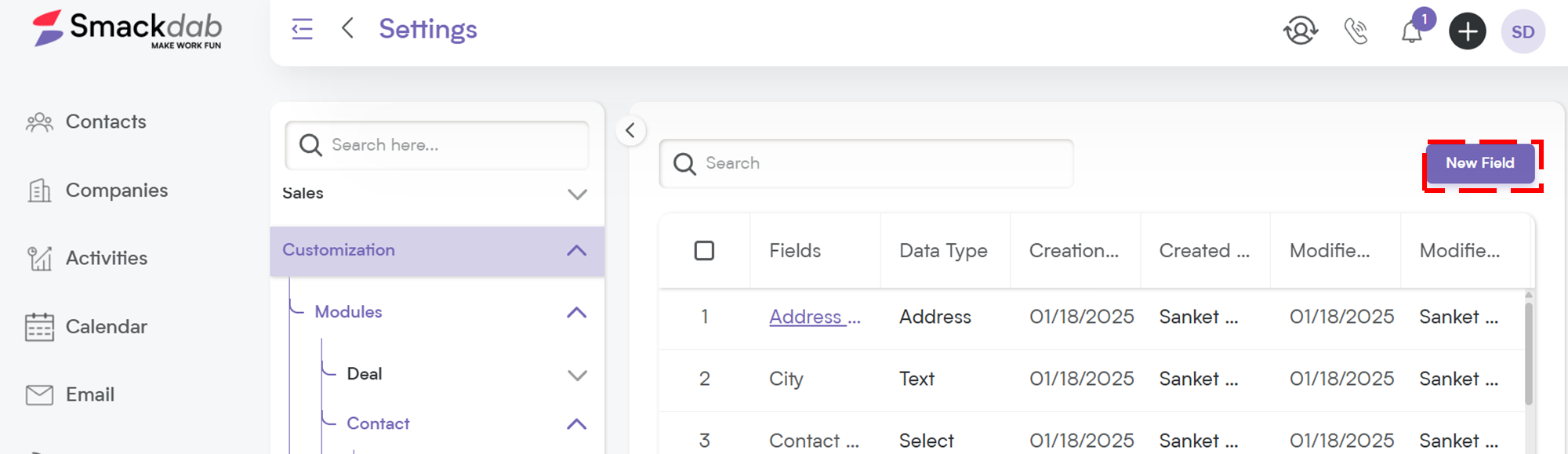Viewport: 1568px width, 454px height.
Task: Collapse the sidebar menu icon
Action: pyautogui.click(x=302, y=29)
